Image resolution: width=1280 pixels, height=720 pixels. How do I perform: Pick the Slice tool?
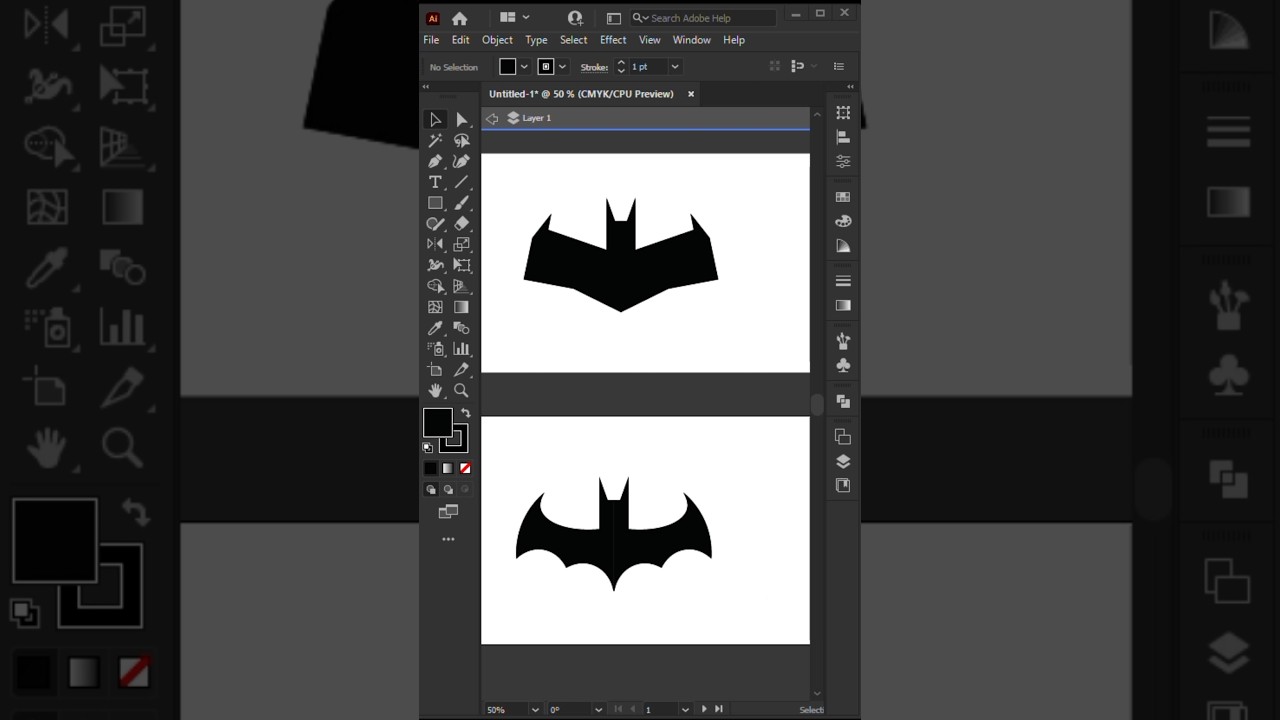[x=461, y=370]
